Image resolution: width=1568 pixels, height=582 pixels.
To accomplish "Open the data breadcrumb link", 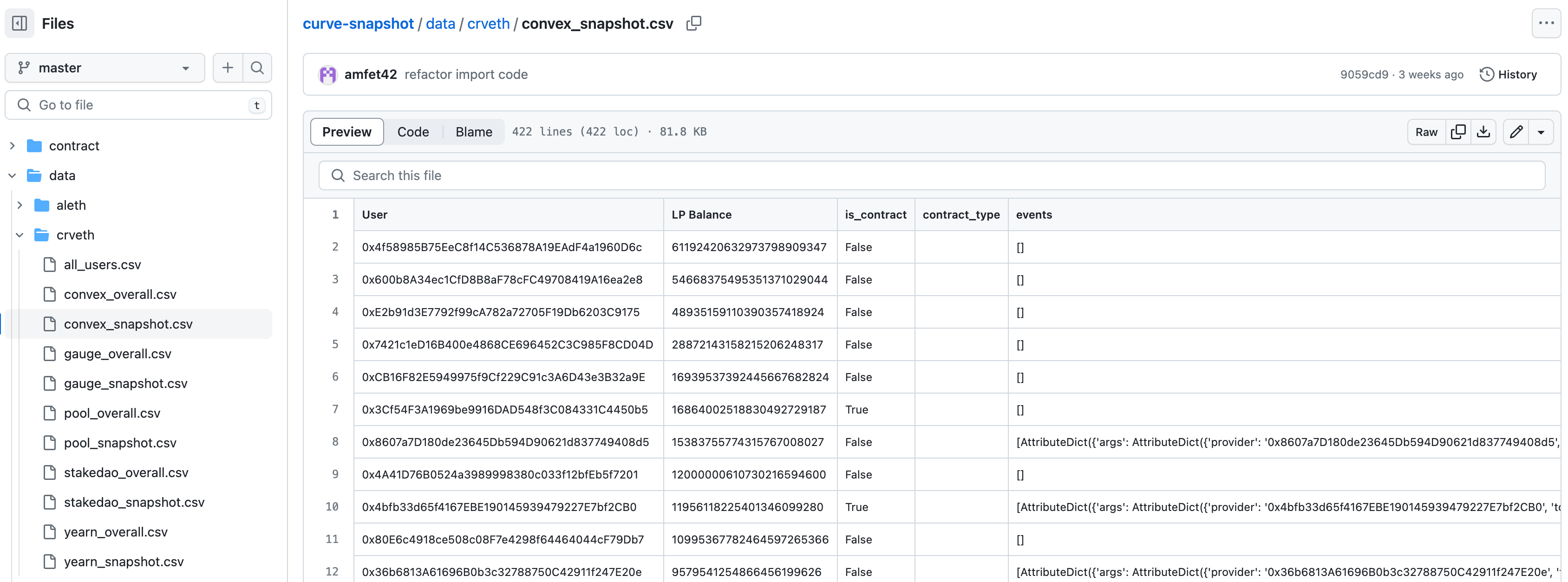I will [x=440, y=24].
